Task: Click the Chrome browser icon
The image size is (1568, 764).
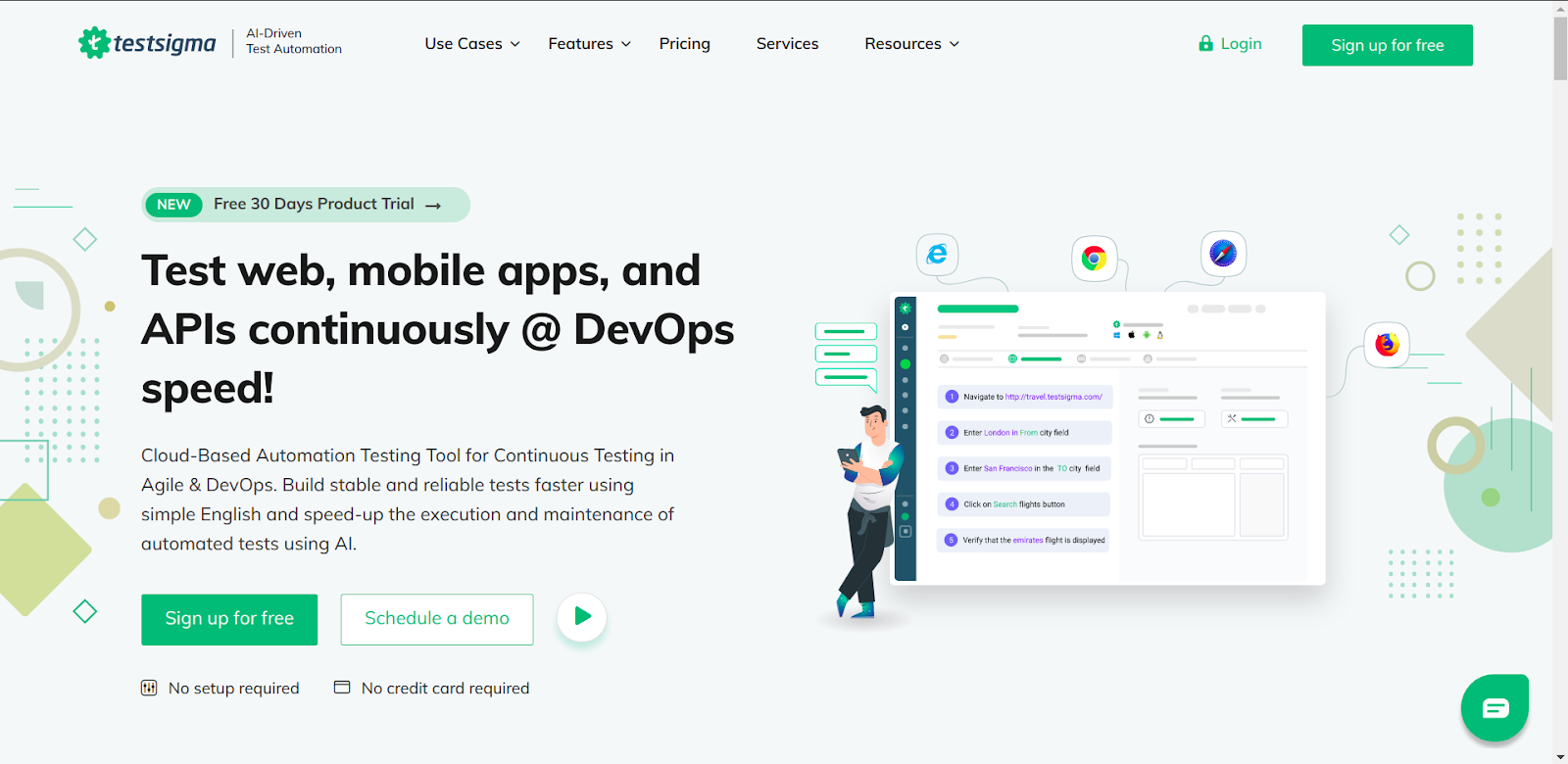Action: point(1094,258)
